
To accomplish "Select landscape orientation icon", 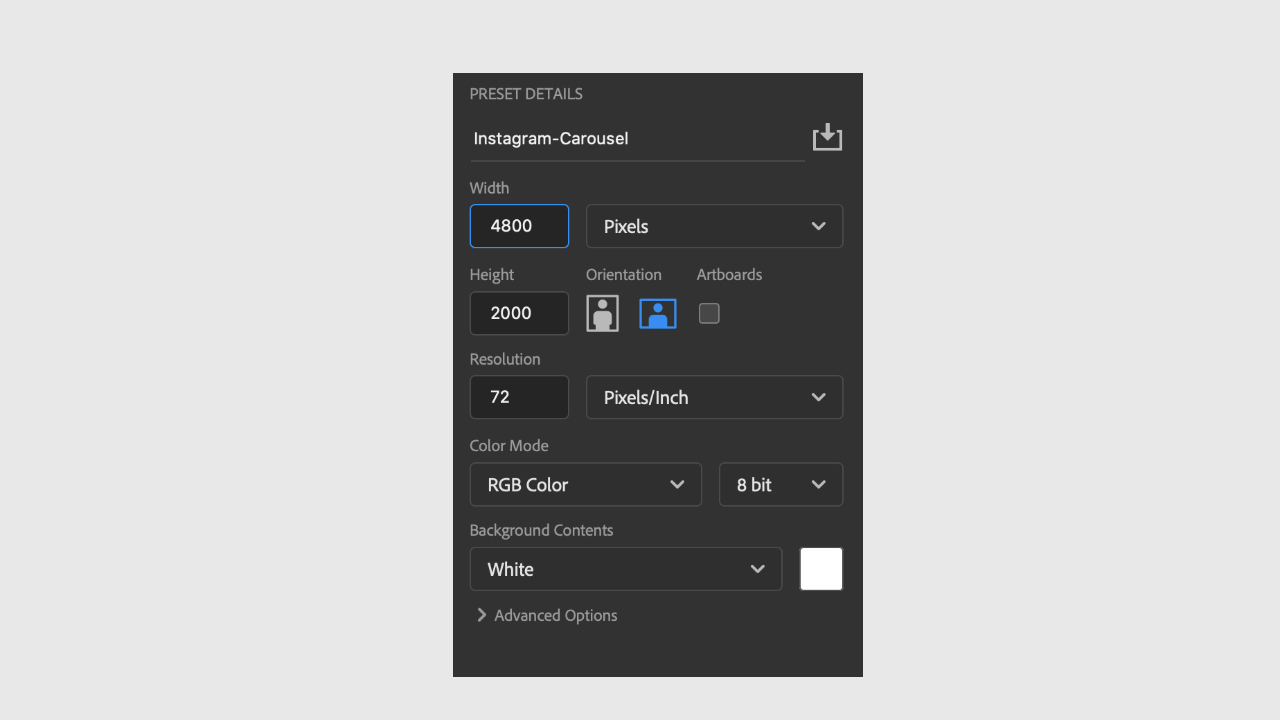I will [658, 314].
